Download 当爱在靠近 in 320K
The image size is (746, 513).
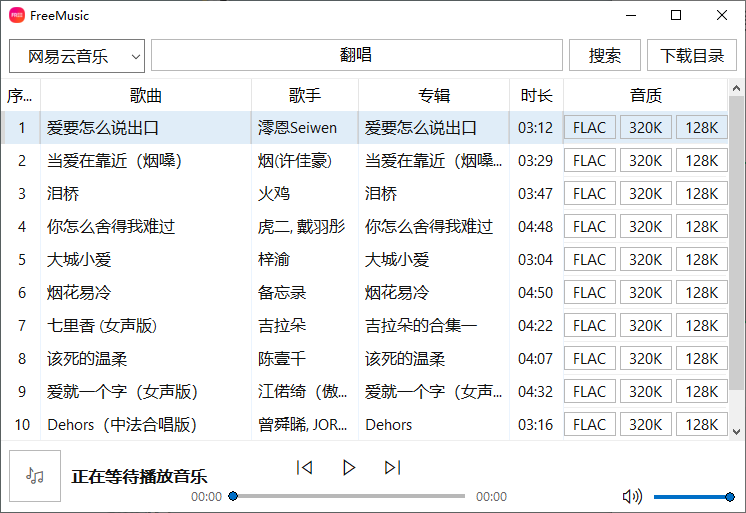[x=646, y=160]
